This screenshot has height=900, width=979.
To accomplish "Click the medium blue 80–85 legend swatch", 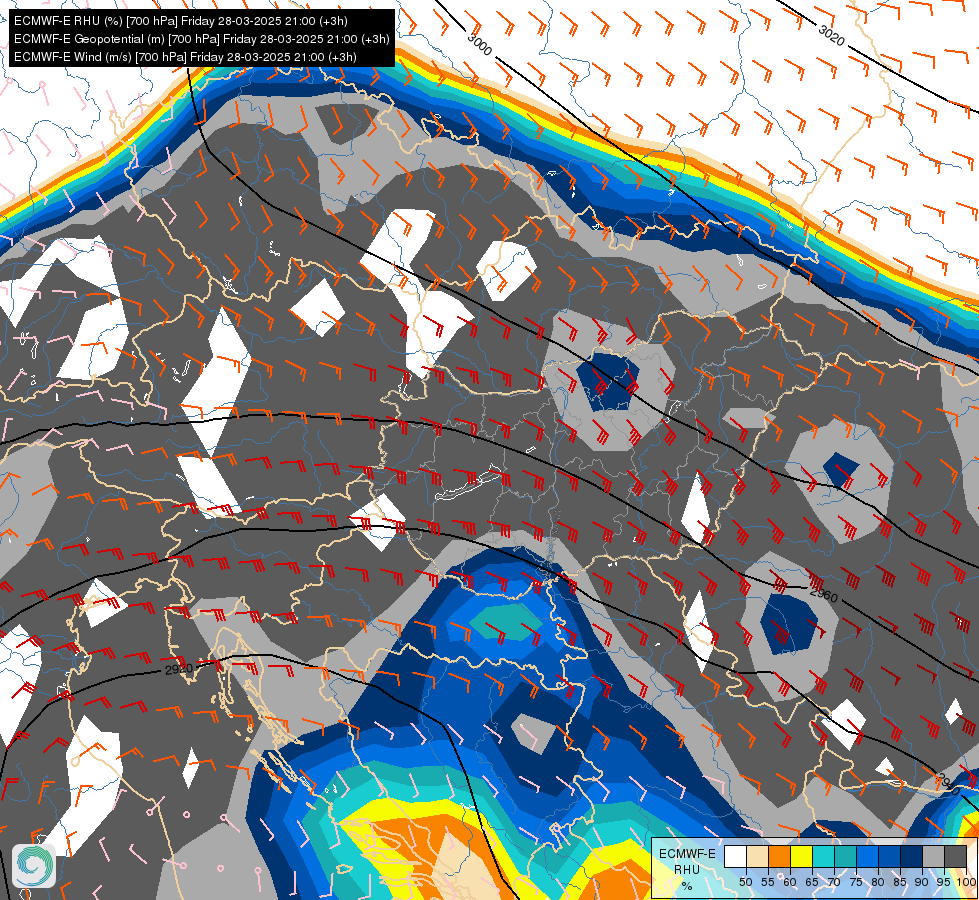I will [890, 856].
